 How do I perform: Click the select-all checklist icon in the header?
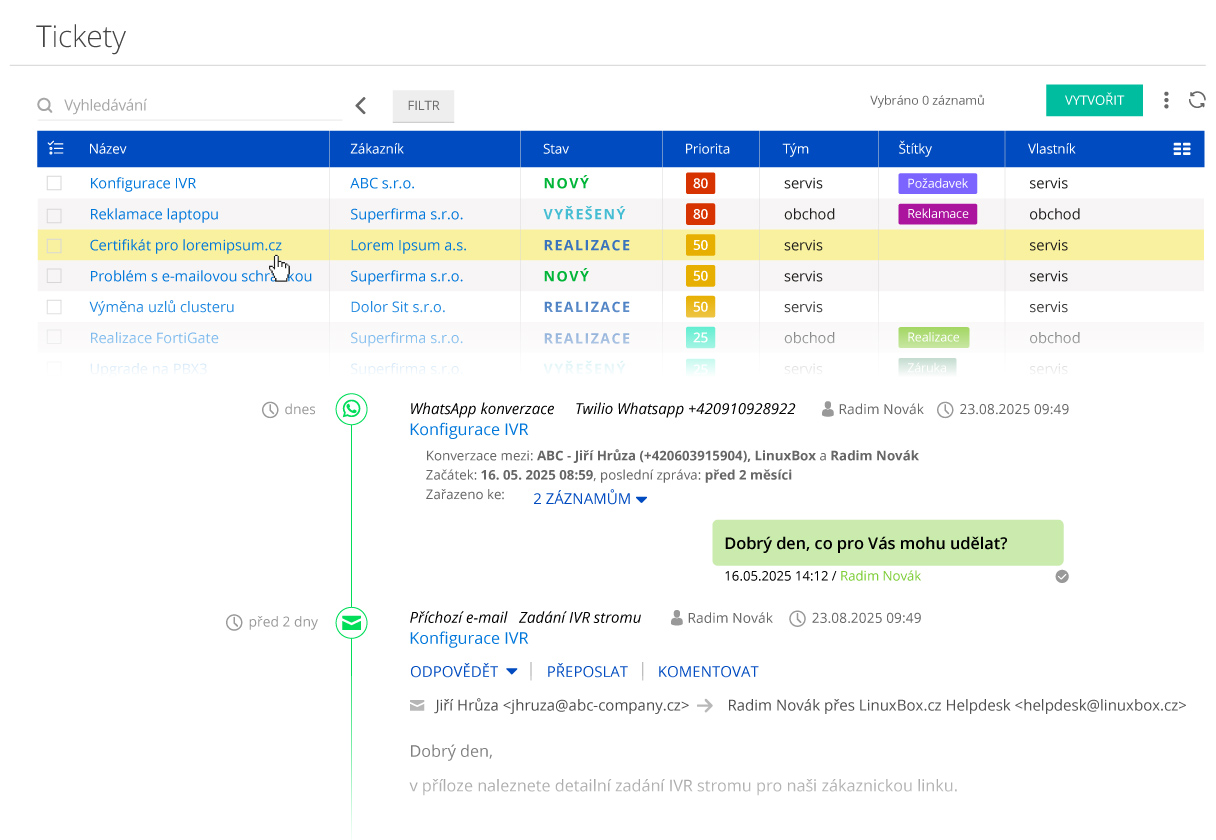click(56, 149)
